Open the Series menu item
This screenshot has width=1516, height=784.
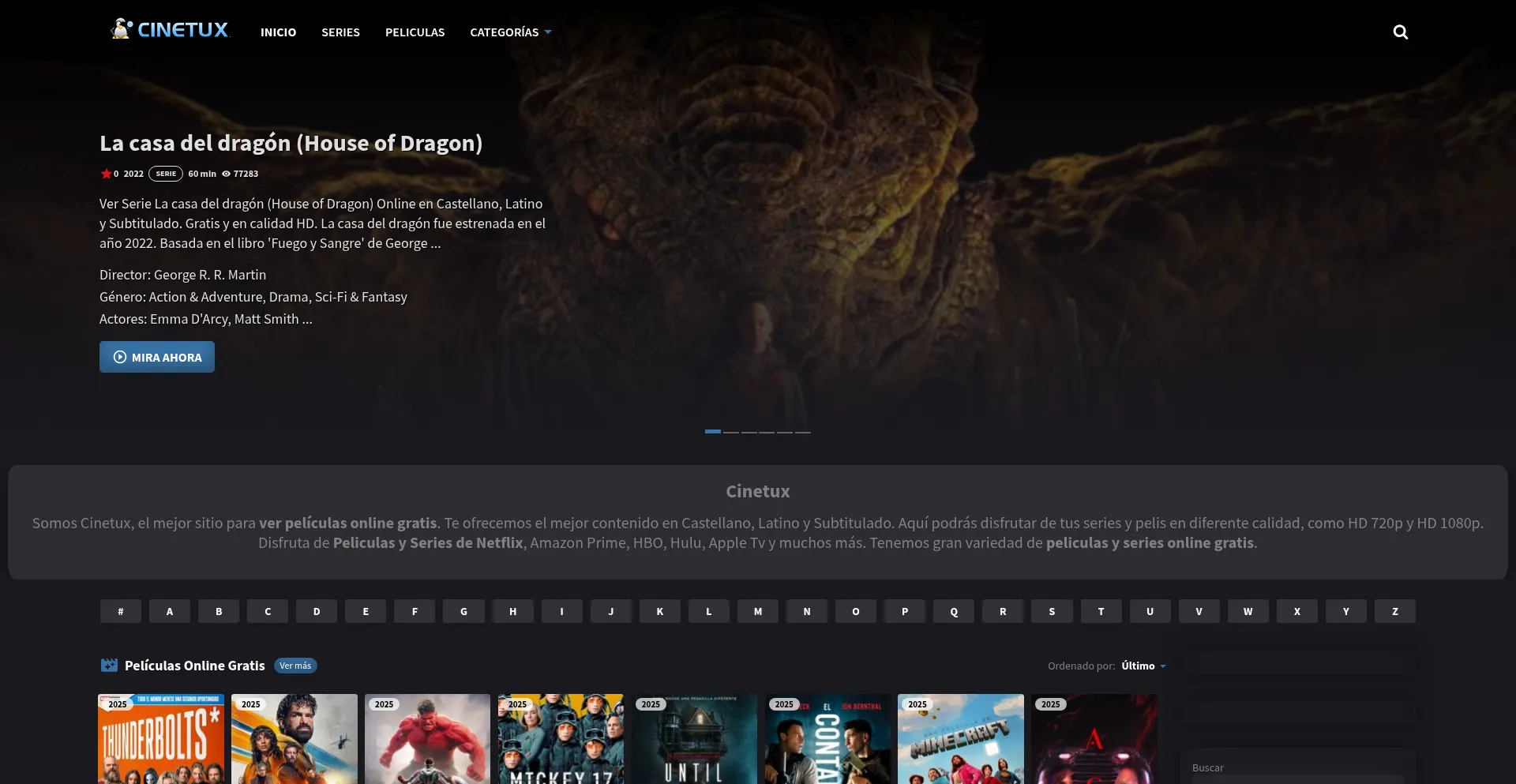point(340,32)
